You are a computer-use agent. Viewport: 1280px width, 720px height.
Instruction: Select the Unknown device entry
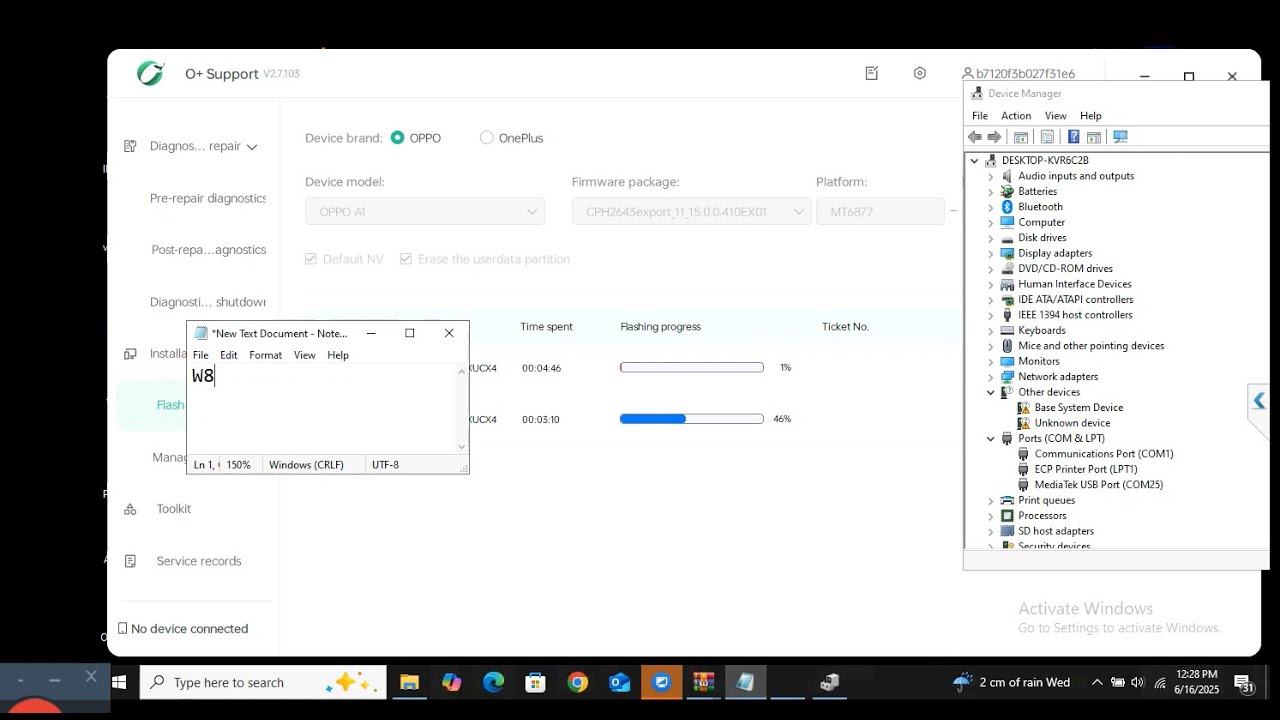[1072, 423]
